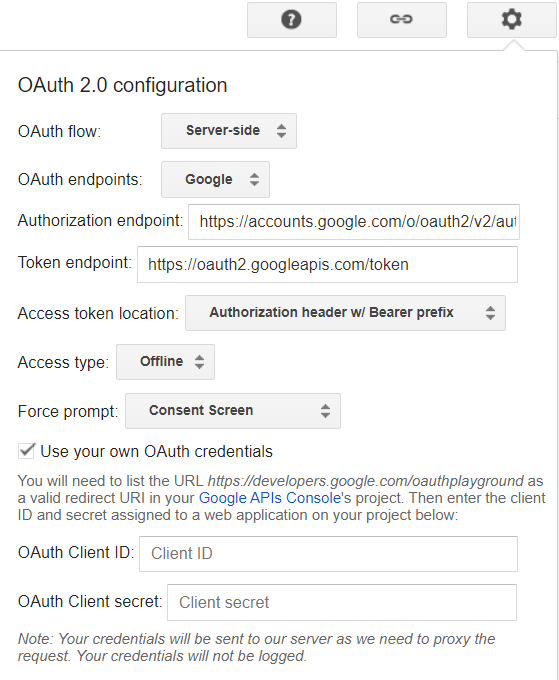The image size is (559, 680).
Task: Follow the Google APIs Console link
Action: click(270, 498)
